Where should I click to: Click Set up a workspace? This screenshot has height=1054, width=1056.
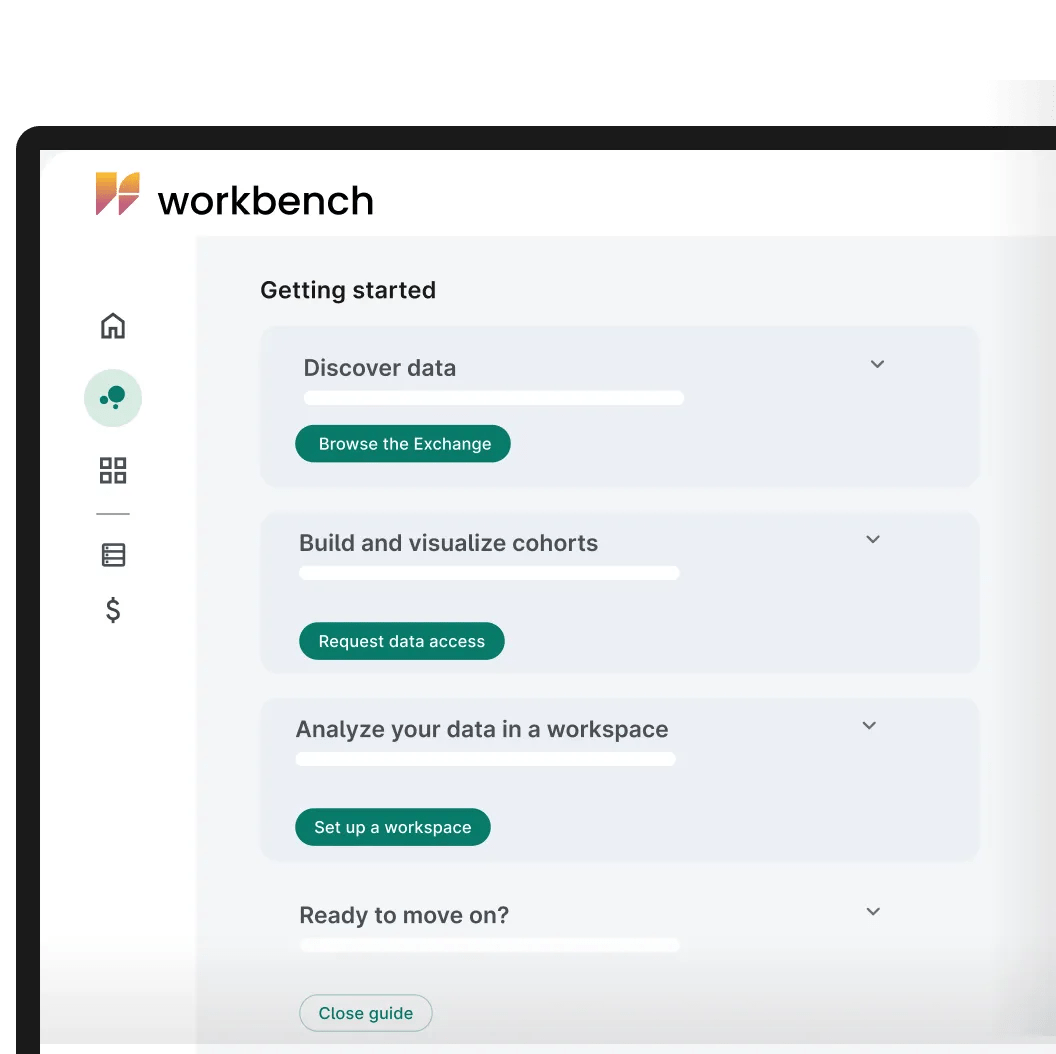tap(392, 827)
